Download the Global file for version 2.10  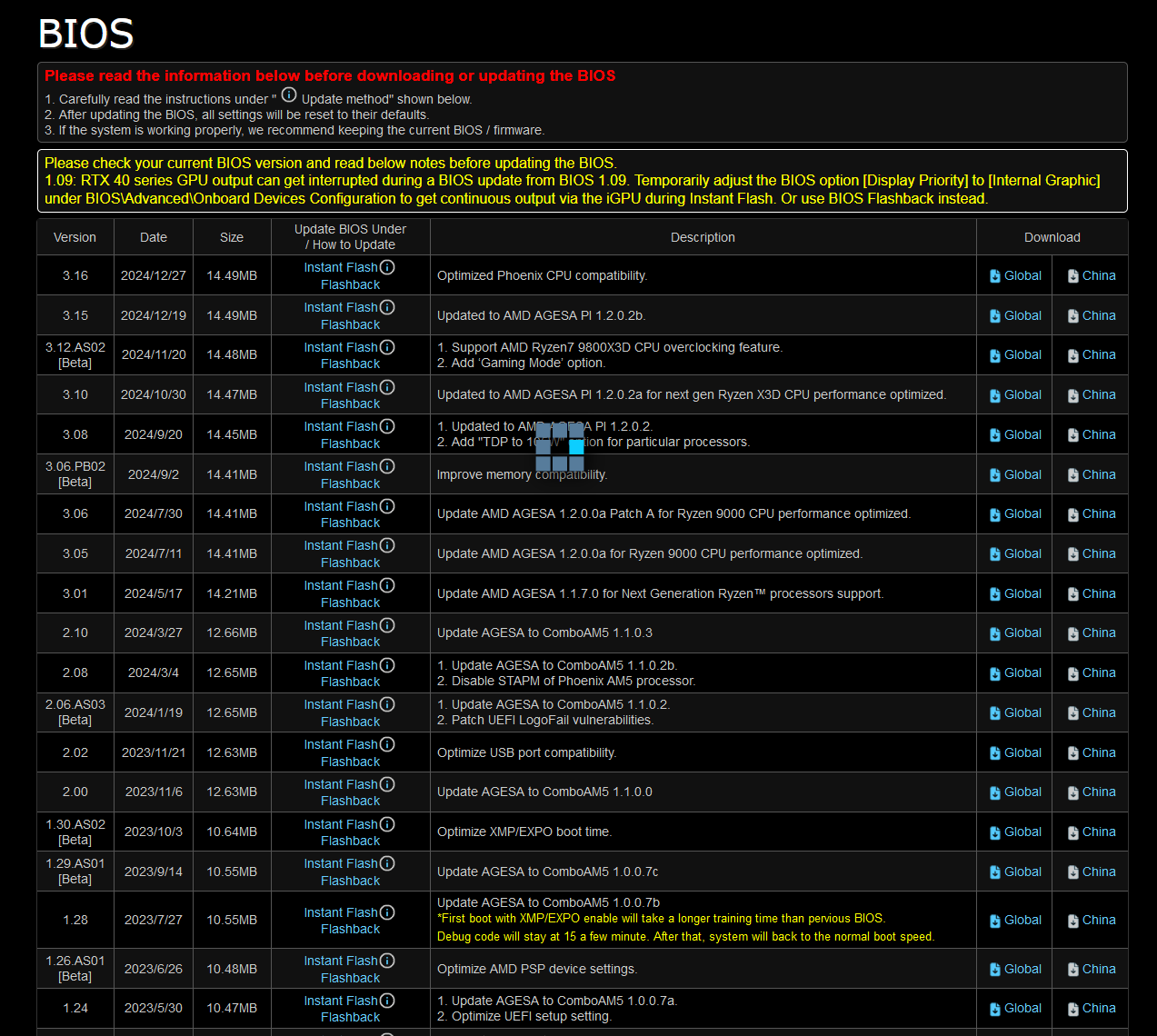point(1022,633)
